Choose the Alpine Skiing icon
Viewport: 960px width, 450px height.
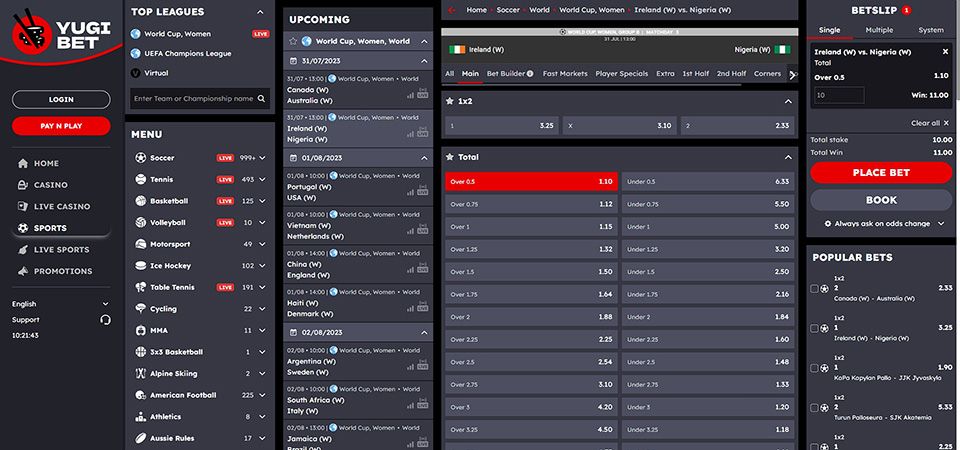point(140,373)
